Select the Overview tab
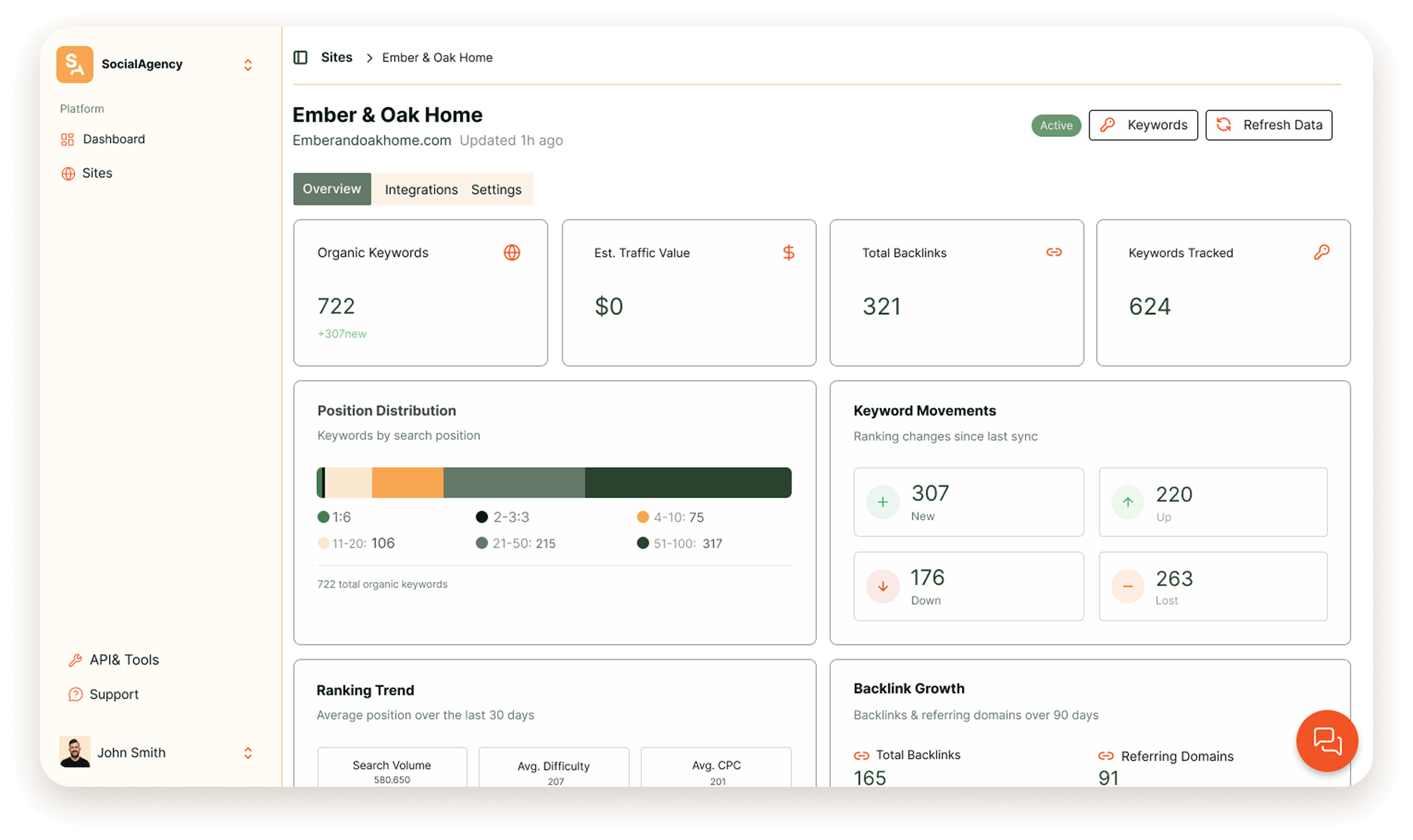 (332, 189)
